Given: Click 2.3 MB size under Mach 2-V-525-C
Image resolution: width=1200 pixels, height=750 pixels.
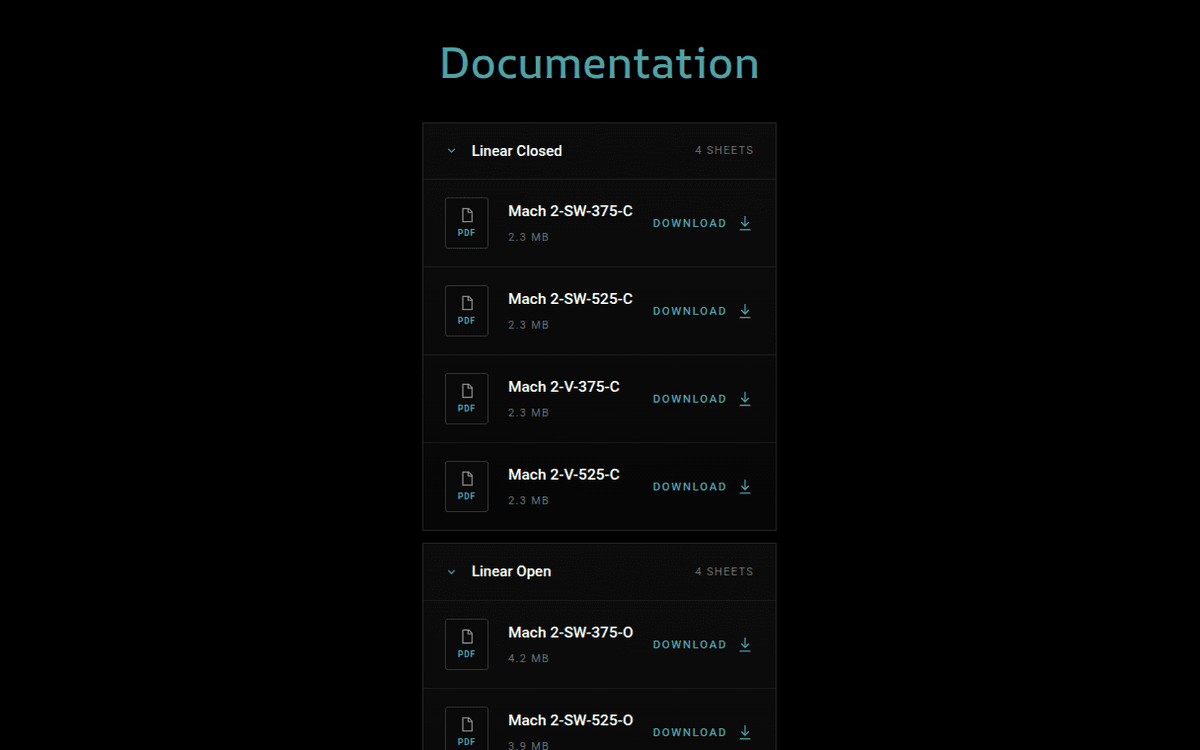Looking at the screenshot, I should pyautogui.click(x=528, y=501).
